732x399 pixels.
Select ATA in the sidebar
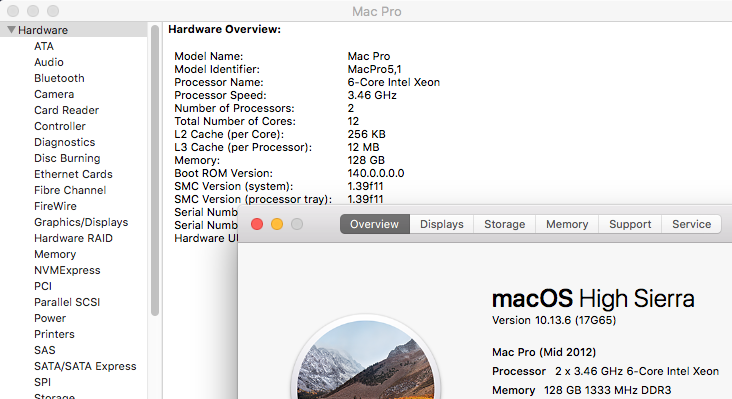[44, 46]
